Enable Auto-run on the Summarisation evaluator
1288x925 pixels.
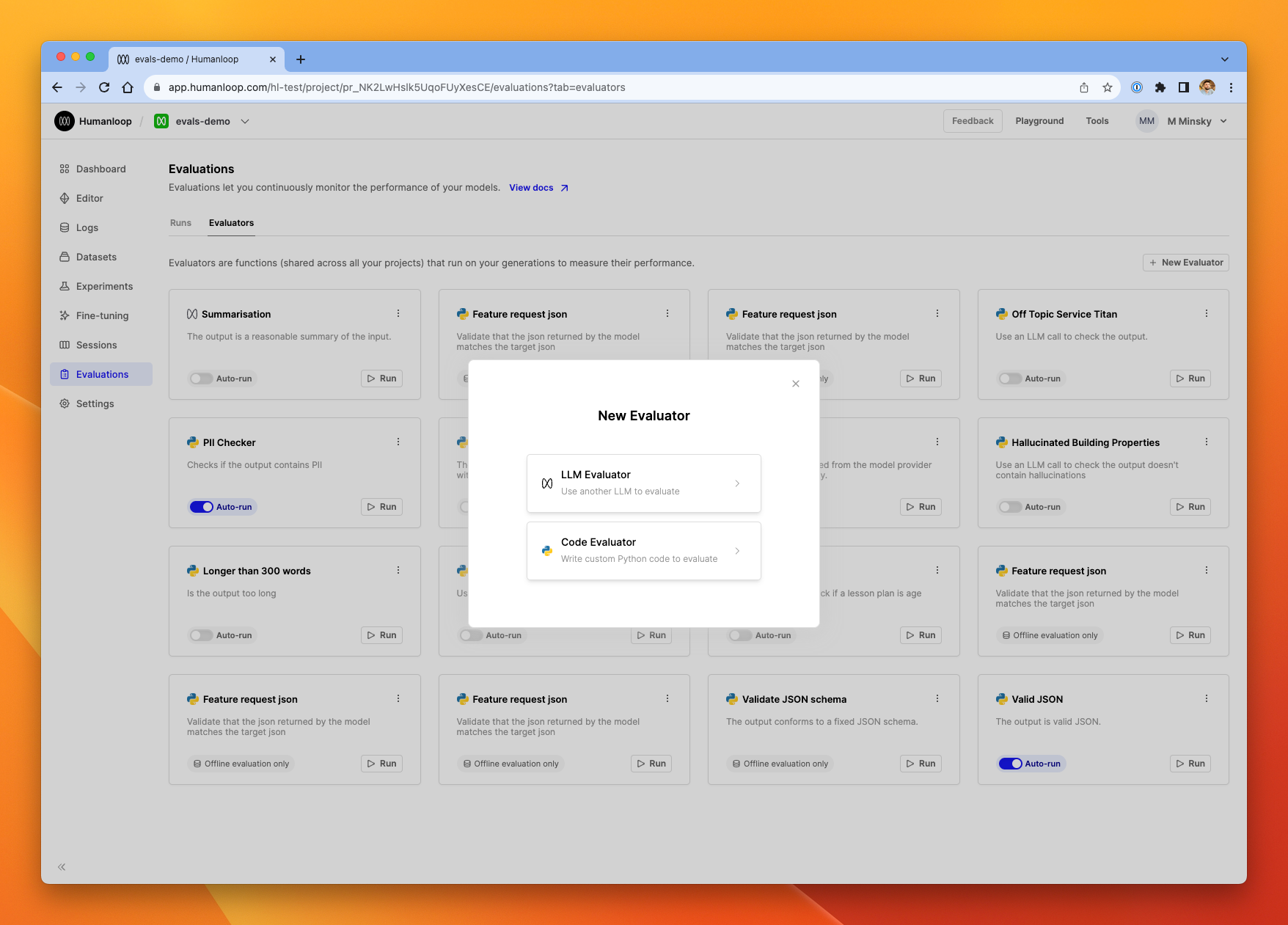201,379
